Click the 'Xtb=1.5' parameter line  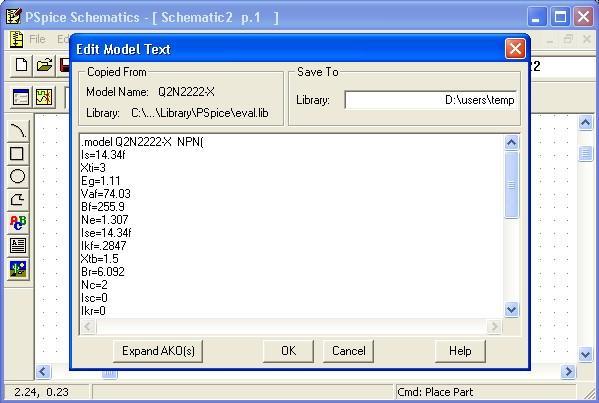coord(100,259)
